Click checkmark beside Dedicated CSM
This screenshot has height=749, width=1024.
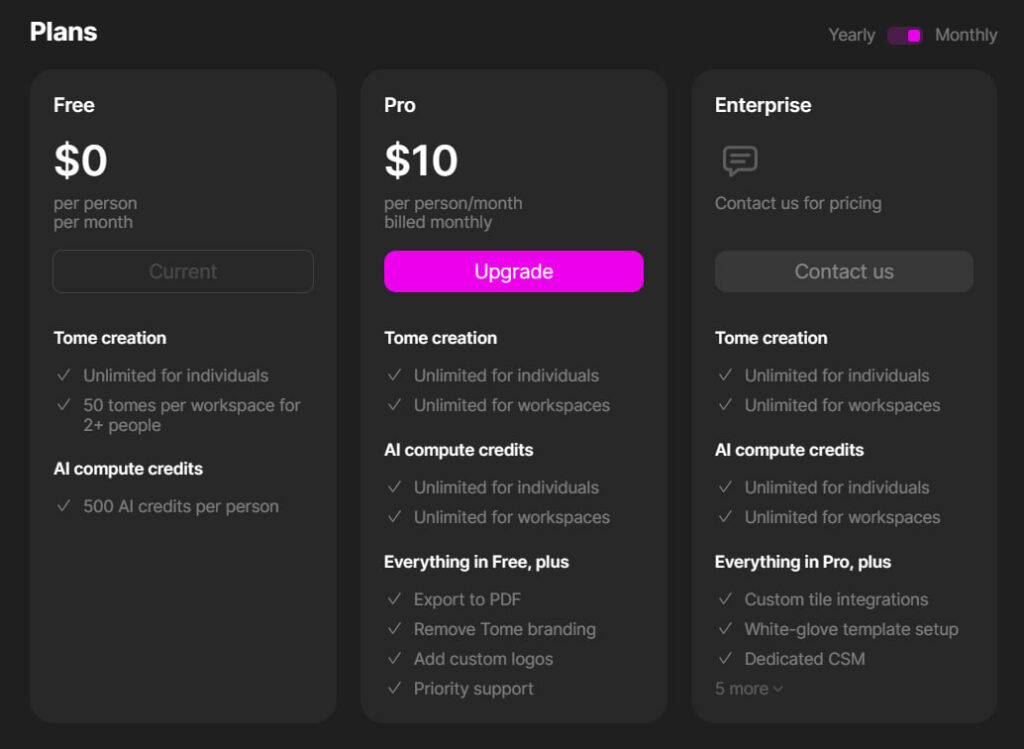click(725, 658)
